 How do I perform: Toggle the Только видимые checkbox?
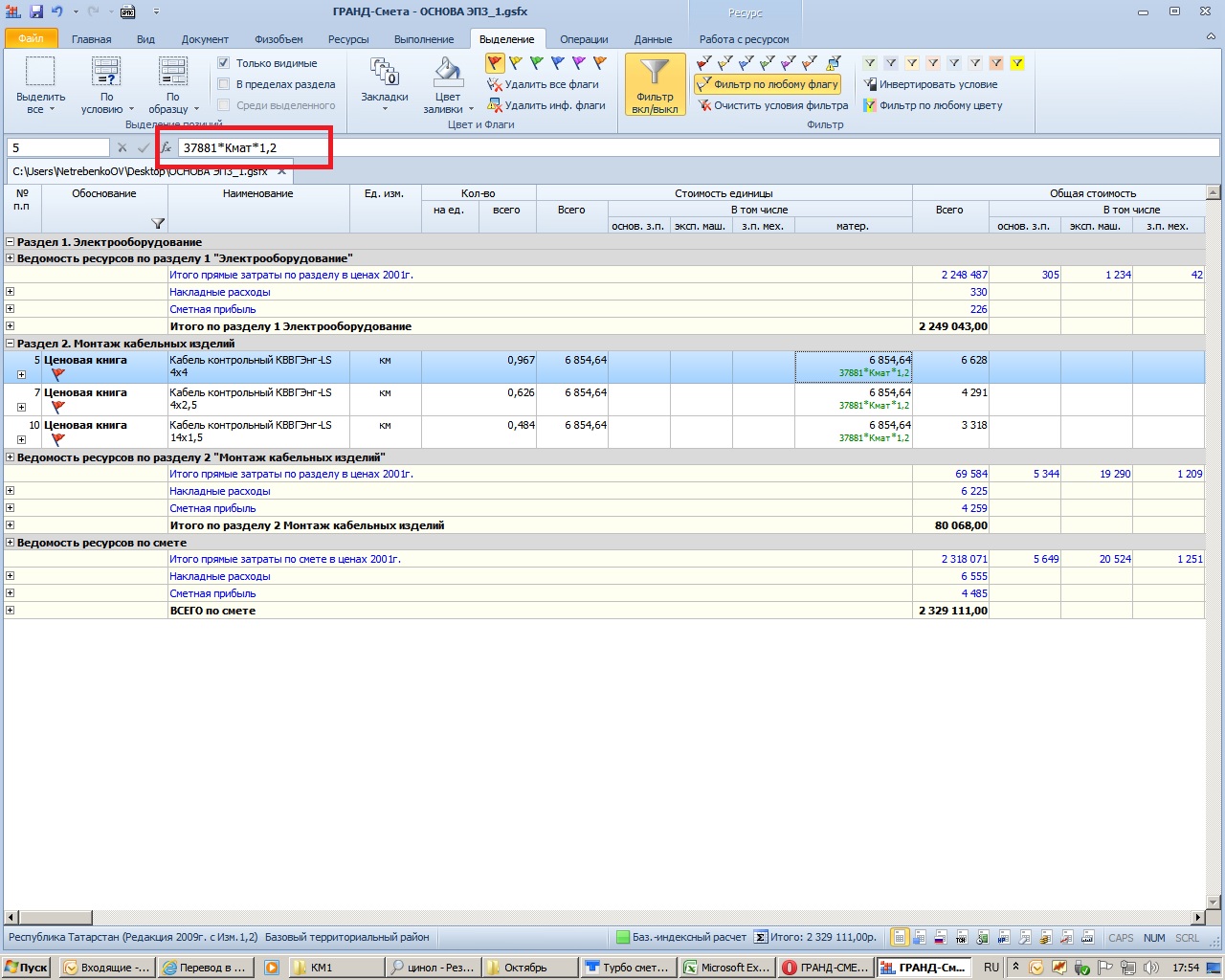coord(224,63)
